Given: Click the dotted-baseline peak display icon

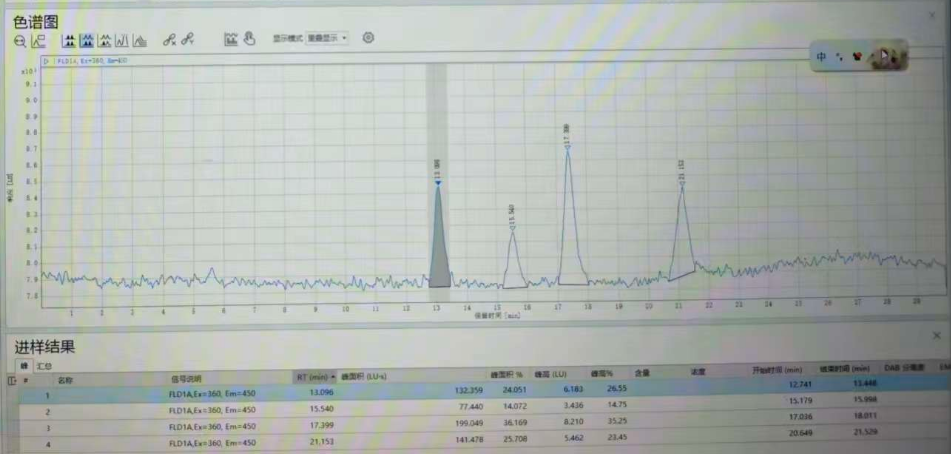Looking at the screenshot, I should pos(105,40).
